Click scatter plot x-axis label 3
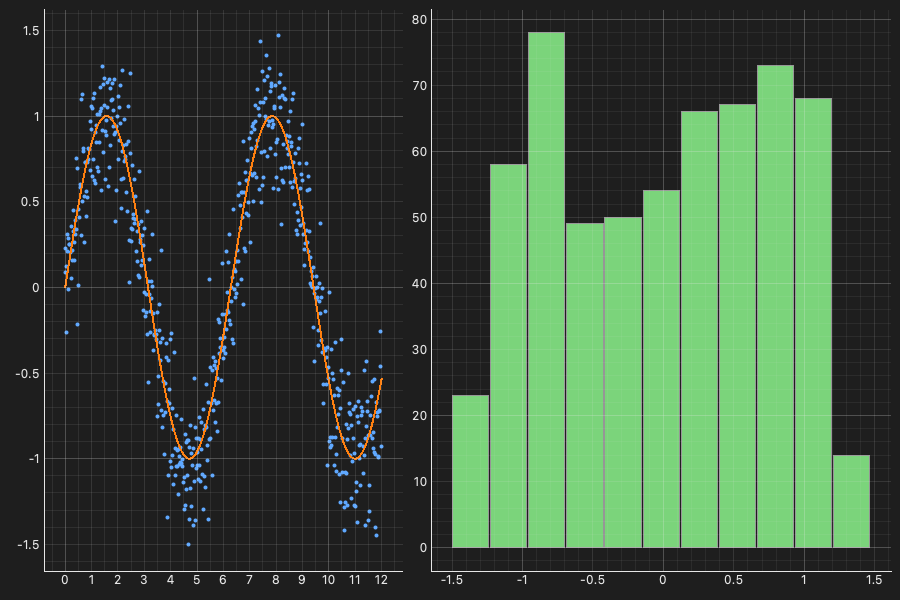 [x=143, y=580]
